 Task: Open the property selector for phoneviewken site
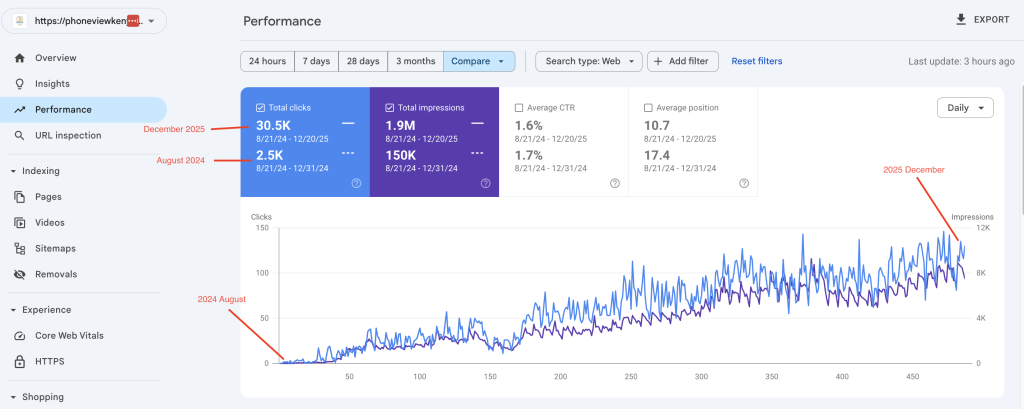click(84, 21)
